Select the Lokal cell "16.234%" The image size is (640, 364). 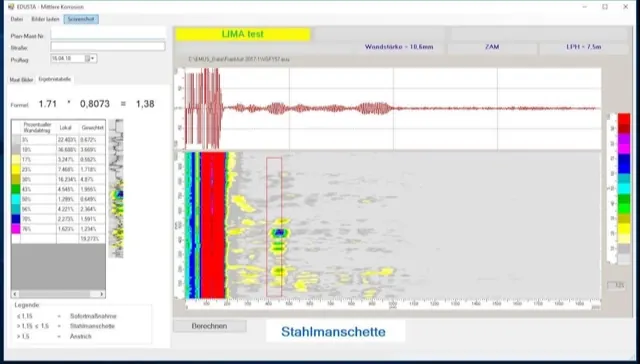pyautogui.click(x=67, y=179)
